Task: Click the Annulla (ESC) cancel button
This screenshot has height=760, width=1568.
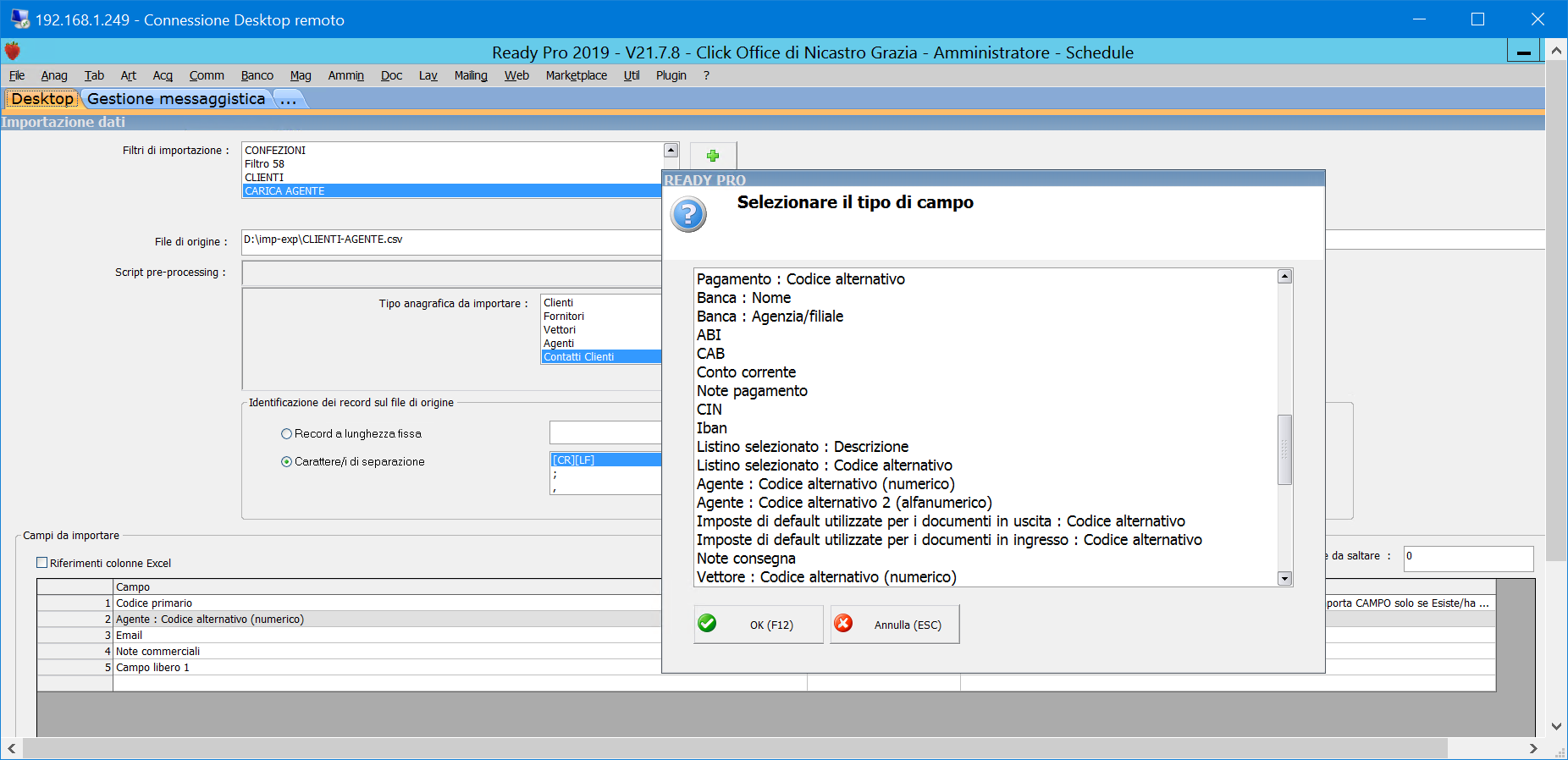Action: pyautogui.click(x=895, y=625)
